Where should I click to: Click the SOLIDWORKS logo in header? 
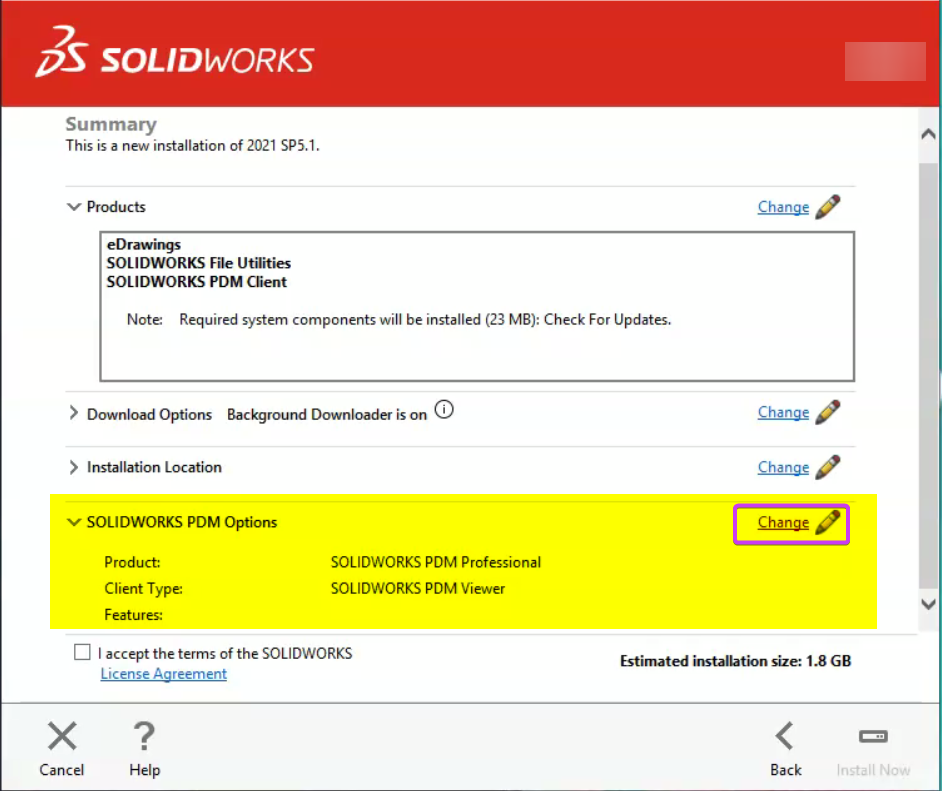[x=175, y=53]
